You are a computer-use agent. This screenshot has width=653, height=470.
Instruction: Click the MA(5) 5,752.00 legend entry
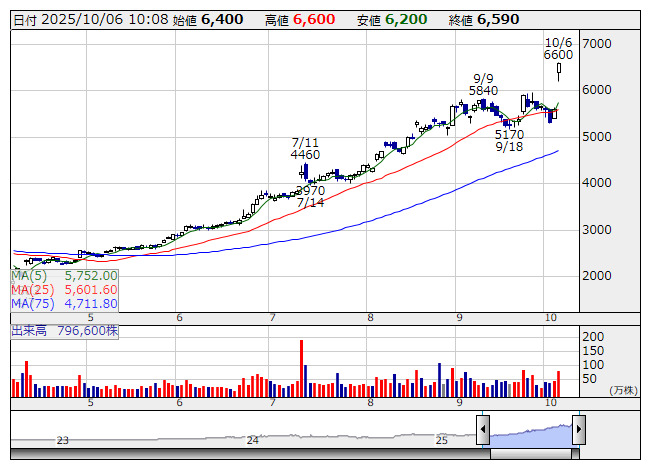pos(65,276)
